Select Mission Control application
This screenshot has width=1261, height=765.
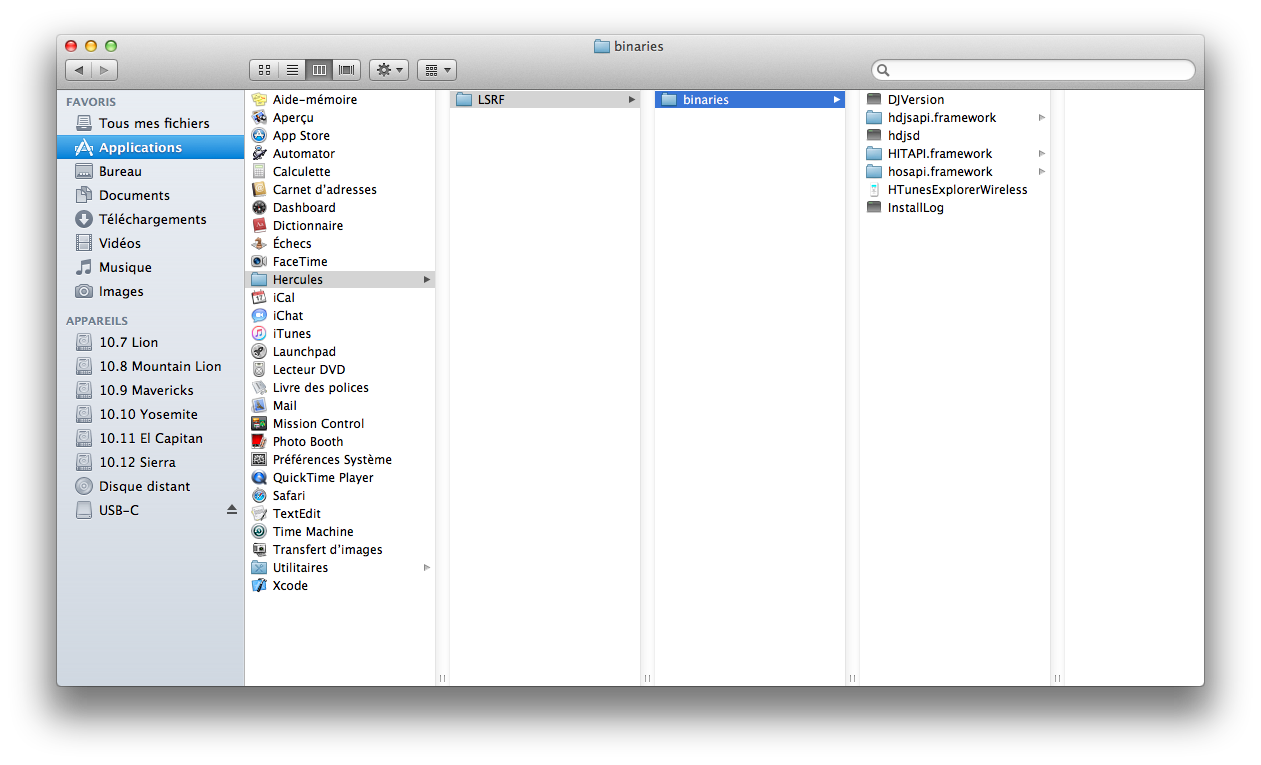pyautogui.click(x=341, y=423)
